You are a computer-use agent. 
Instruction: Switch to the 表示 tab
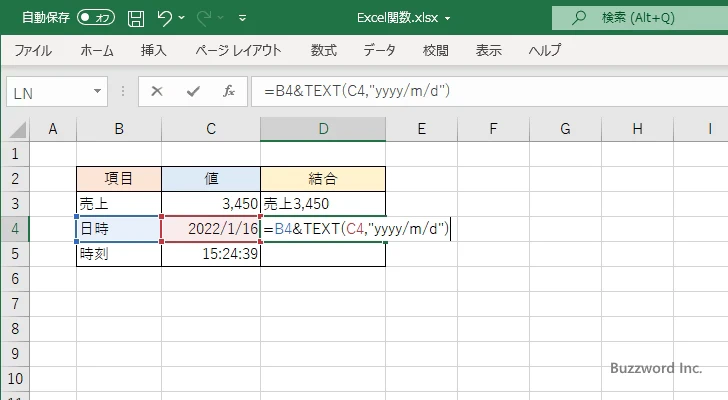pos(488,50)
